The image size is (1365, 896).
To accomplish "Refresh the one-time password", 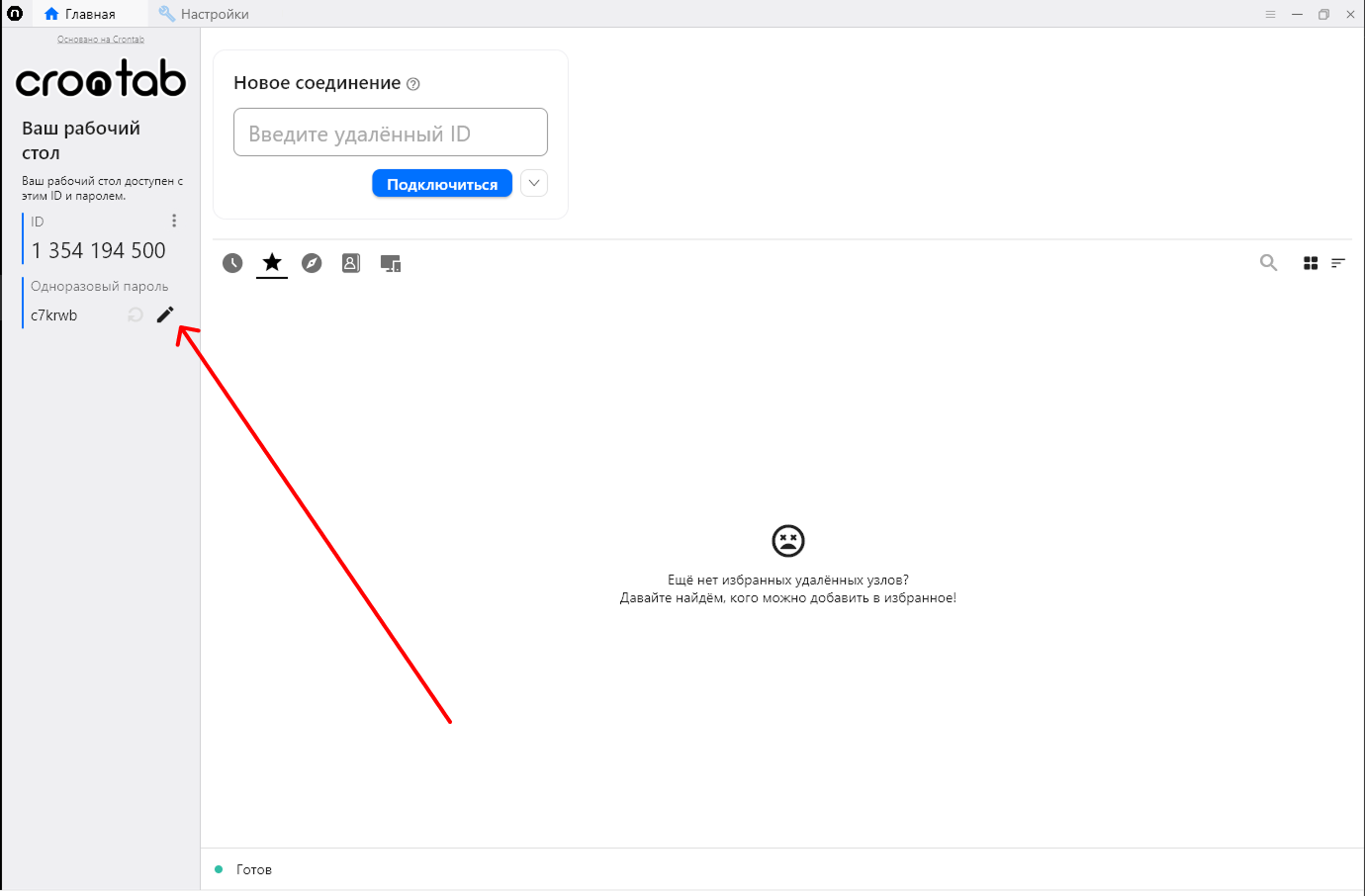I will 136,314.
